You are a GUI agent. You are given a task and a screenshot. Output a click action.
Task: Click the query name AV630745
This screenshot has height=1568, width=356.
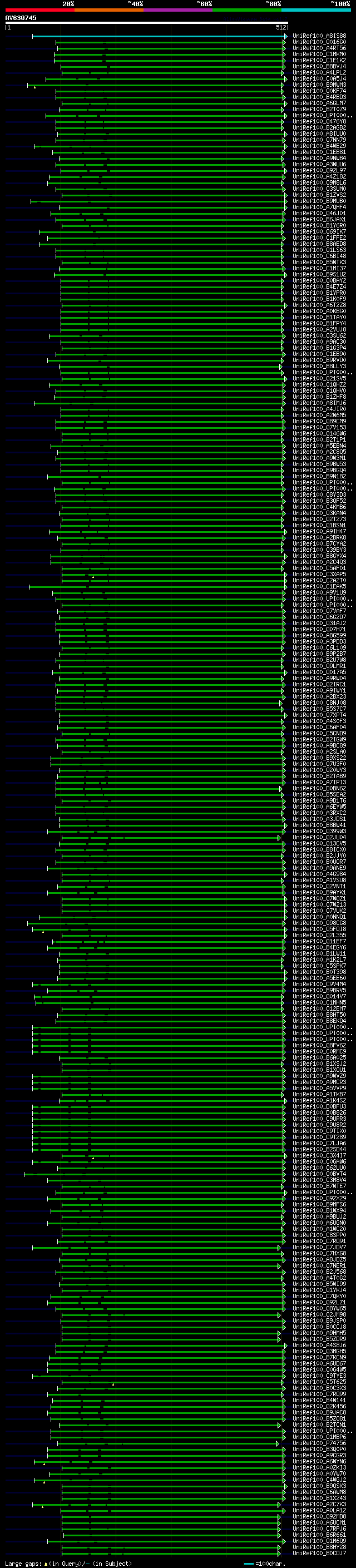coord(21,18)
